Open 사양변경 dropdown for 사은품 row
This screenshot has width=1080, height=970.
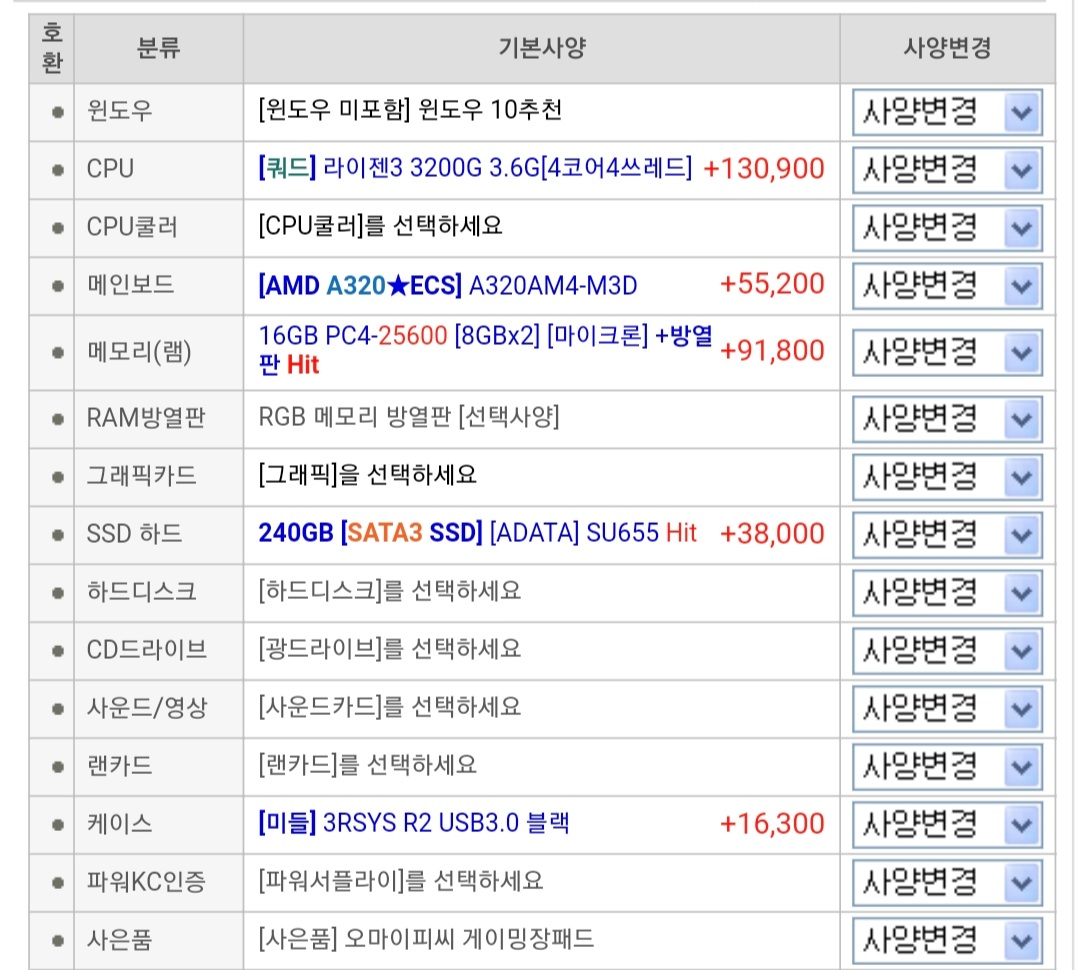(x=947, y=940)
